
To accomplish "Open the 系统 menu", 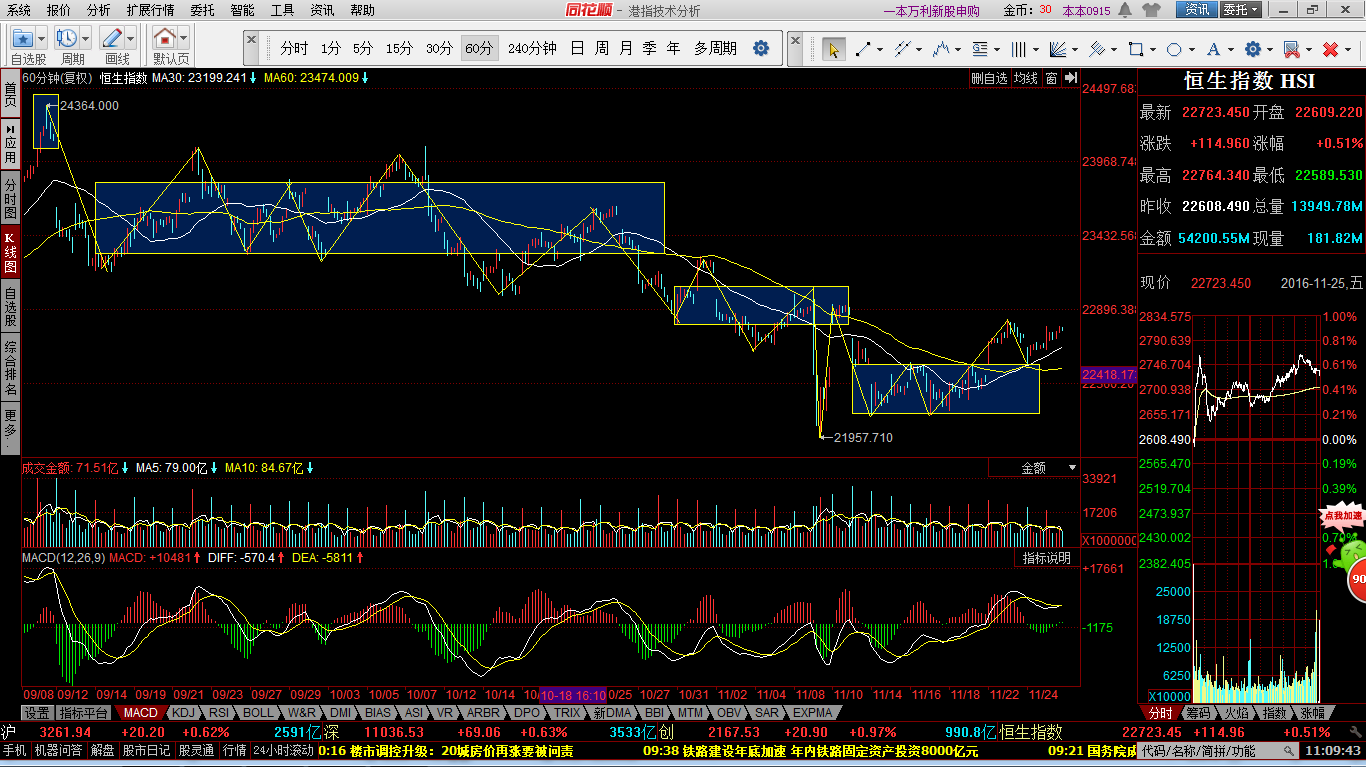I will (x=19, y=10).
